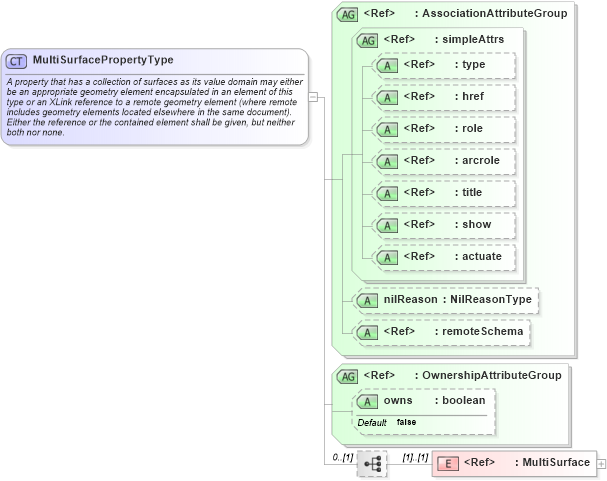The image size is (607, 481).
Task: Click the AG icon next to AssociationAttributeGroup
Action: (x=348, y=15)
